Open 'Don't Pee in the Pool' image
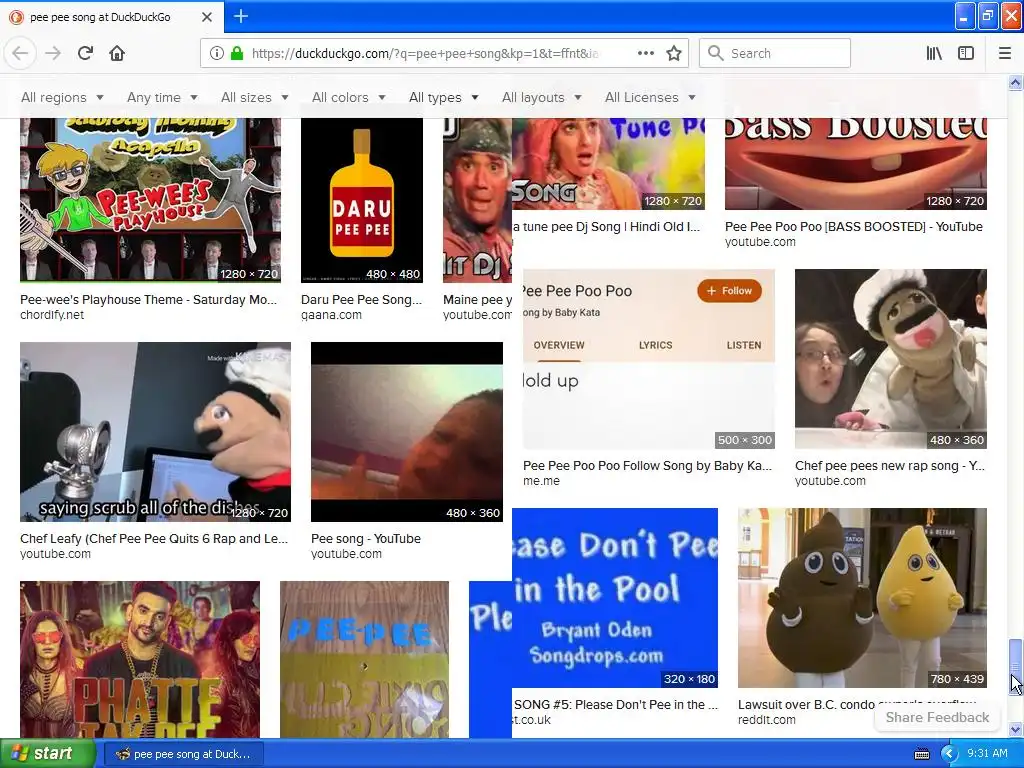This screenshot has width=1024, height=768. pos(615,598)
